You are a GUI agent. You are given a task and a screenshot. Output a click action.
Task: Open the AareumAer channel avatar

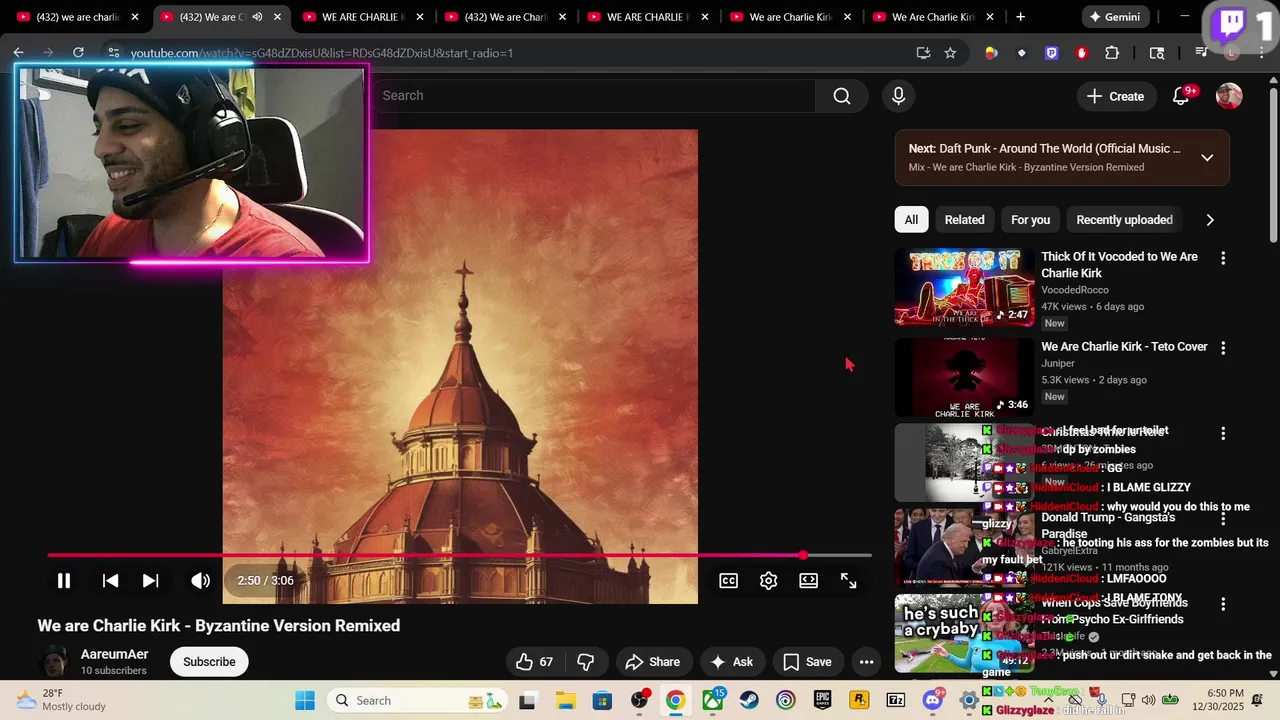point(54,662)
